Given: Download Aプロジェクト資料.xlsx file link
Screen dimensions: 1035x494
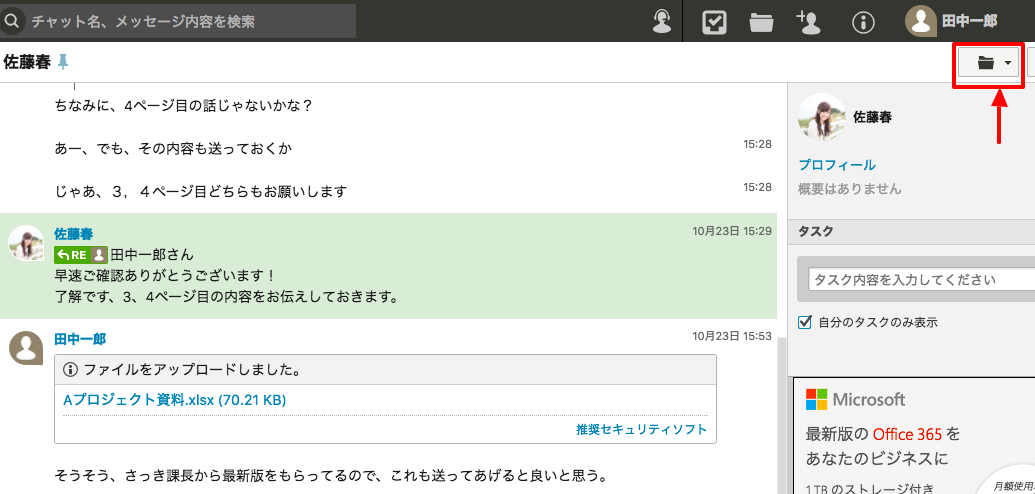Looking at the screenshot, I should pyautogui.click(x=174, y=400).
